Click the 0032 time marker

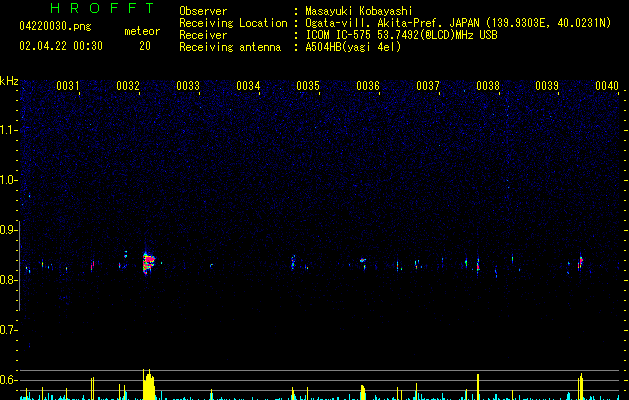128,86
